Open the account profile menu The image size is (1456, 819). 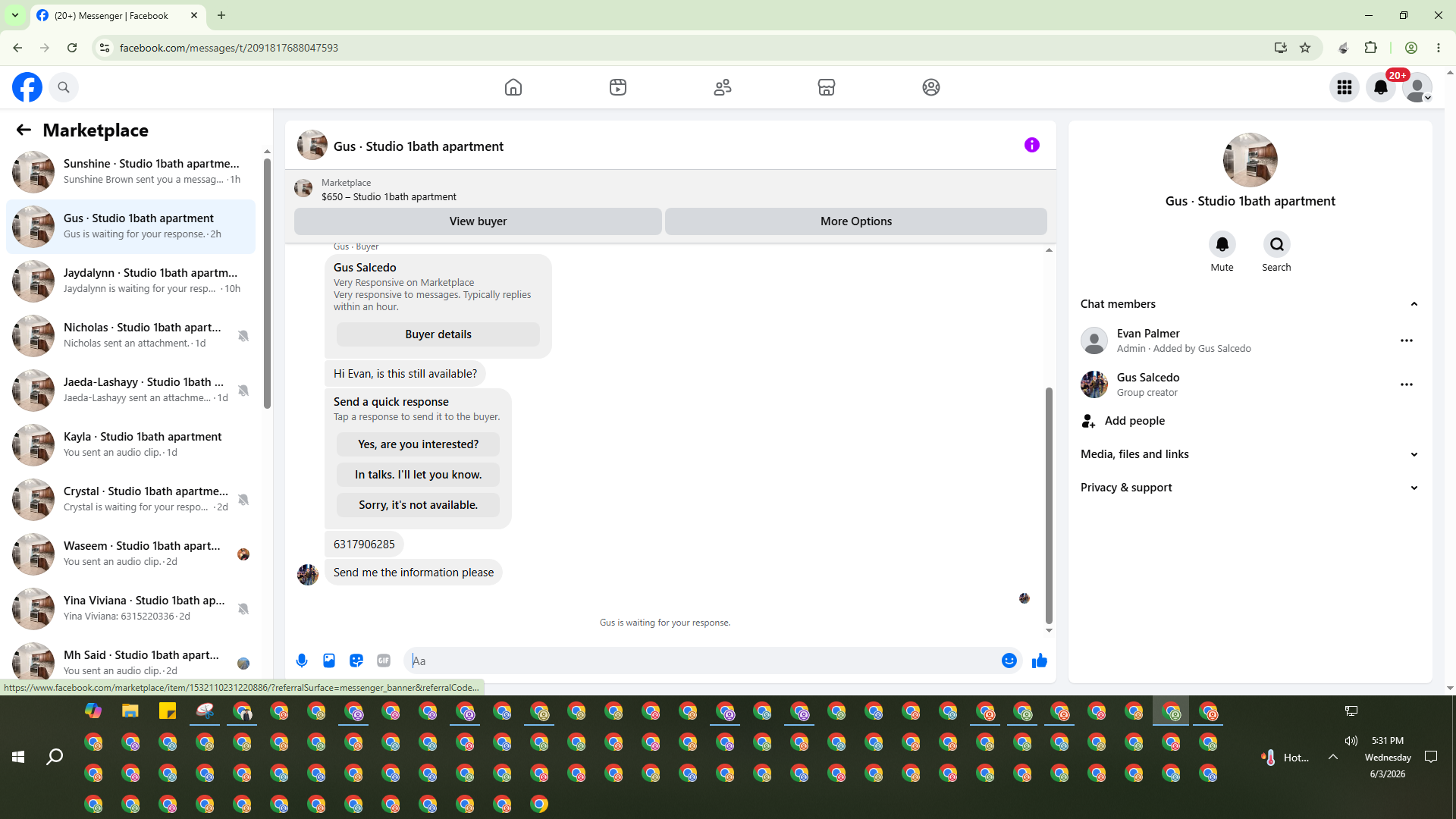1417,87
